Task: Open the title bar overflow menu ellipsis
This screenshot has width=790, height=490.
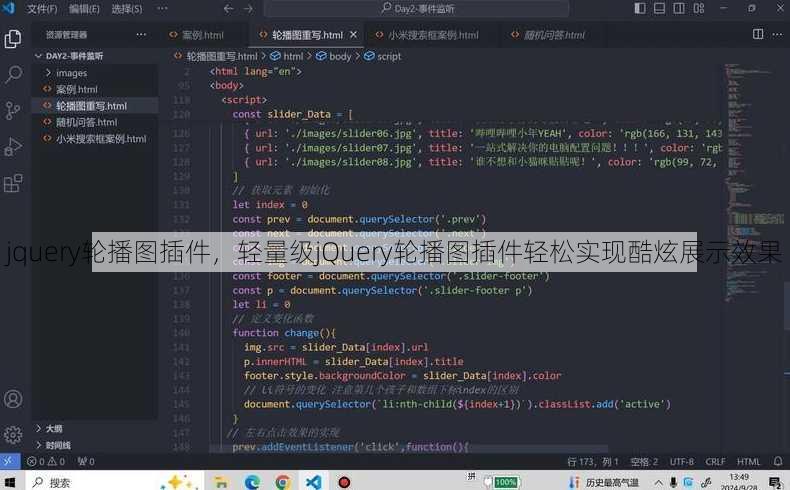Action: click(162, 9)
